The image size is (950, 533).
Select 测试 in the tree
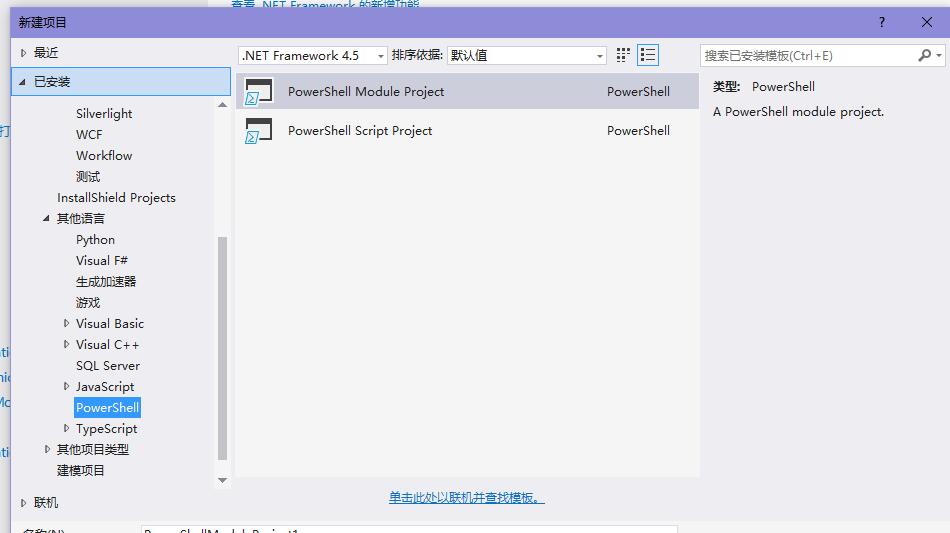pos(88,177)
